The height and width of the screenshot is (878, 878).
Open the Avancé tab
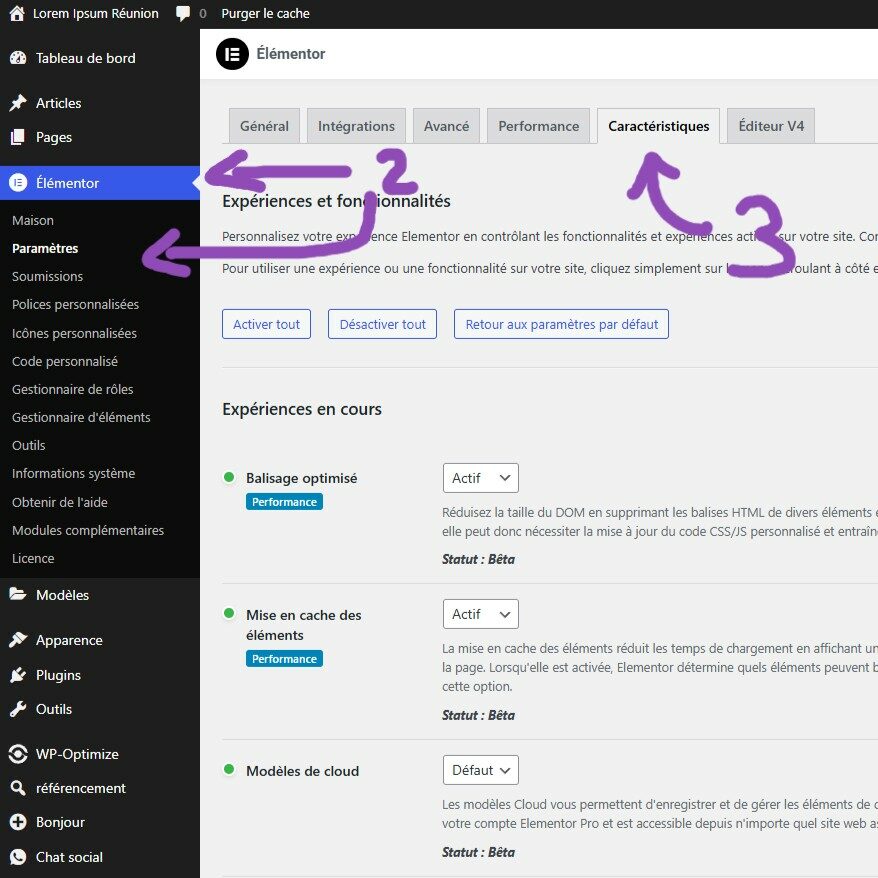pyautogui.click(x=446, y=126)
